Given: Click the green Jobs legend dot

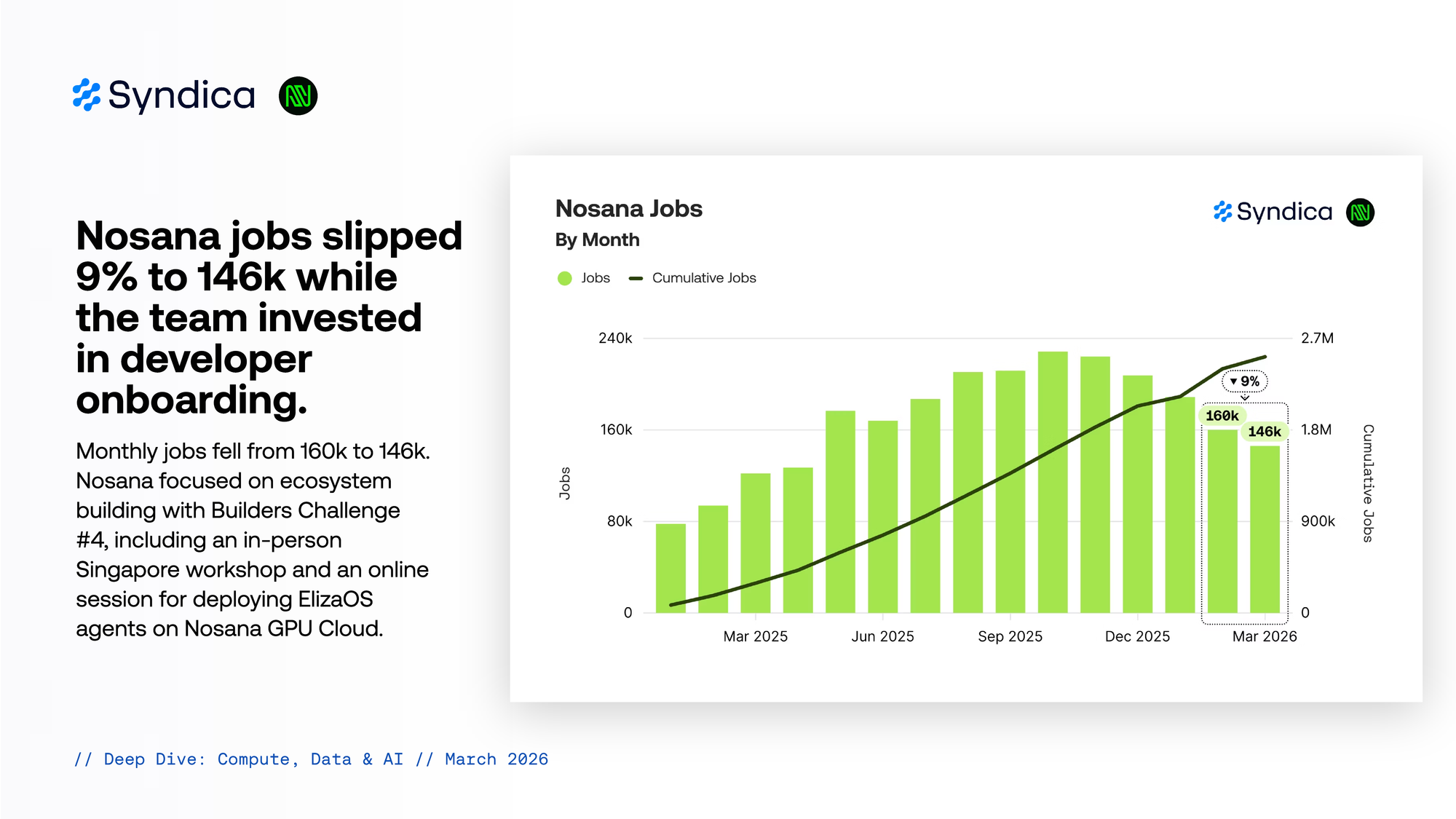Looking at the screenshot, I should [564, 278].
